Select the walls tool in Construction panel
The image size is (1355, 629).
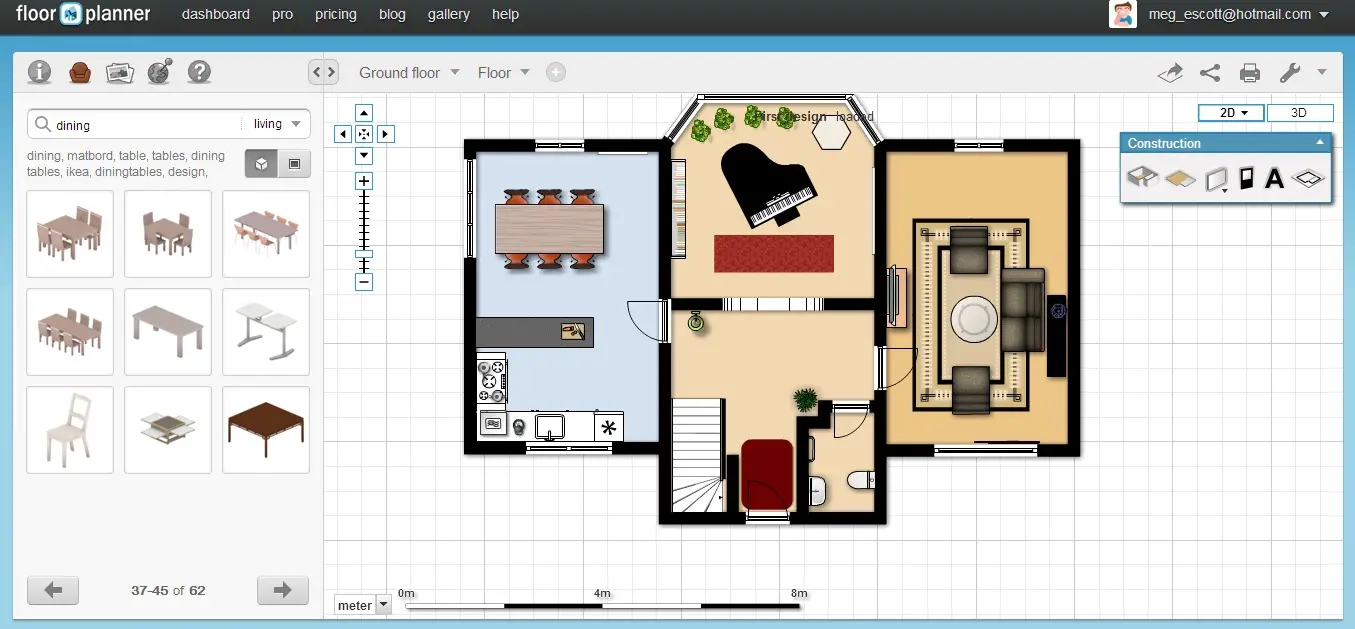tap(1142, 178)
